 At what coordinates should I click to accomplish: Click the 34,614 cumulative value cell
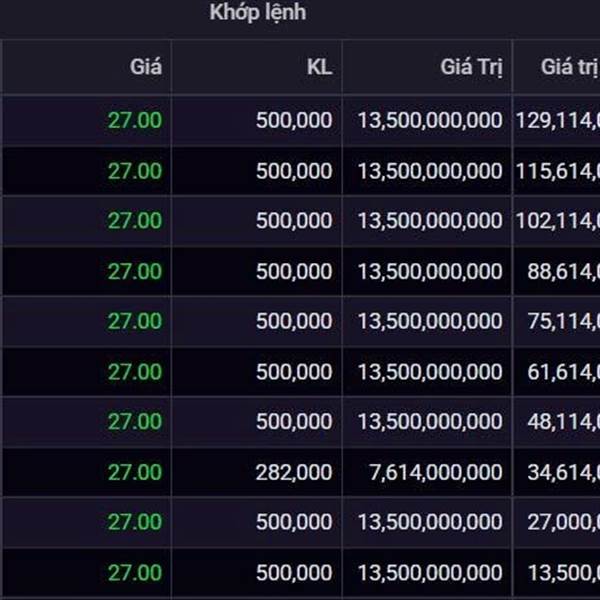coord(563,472)
